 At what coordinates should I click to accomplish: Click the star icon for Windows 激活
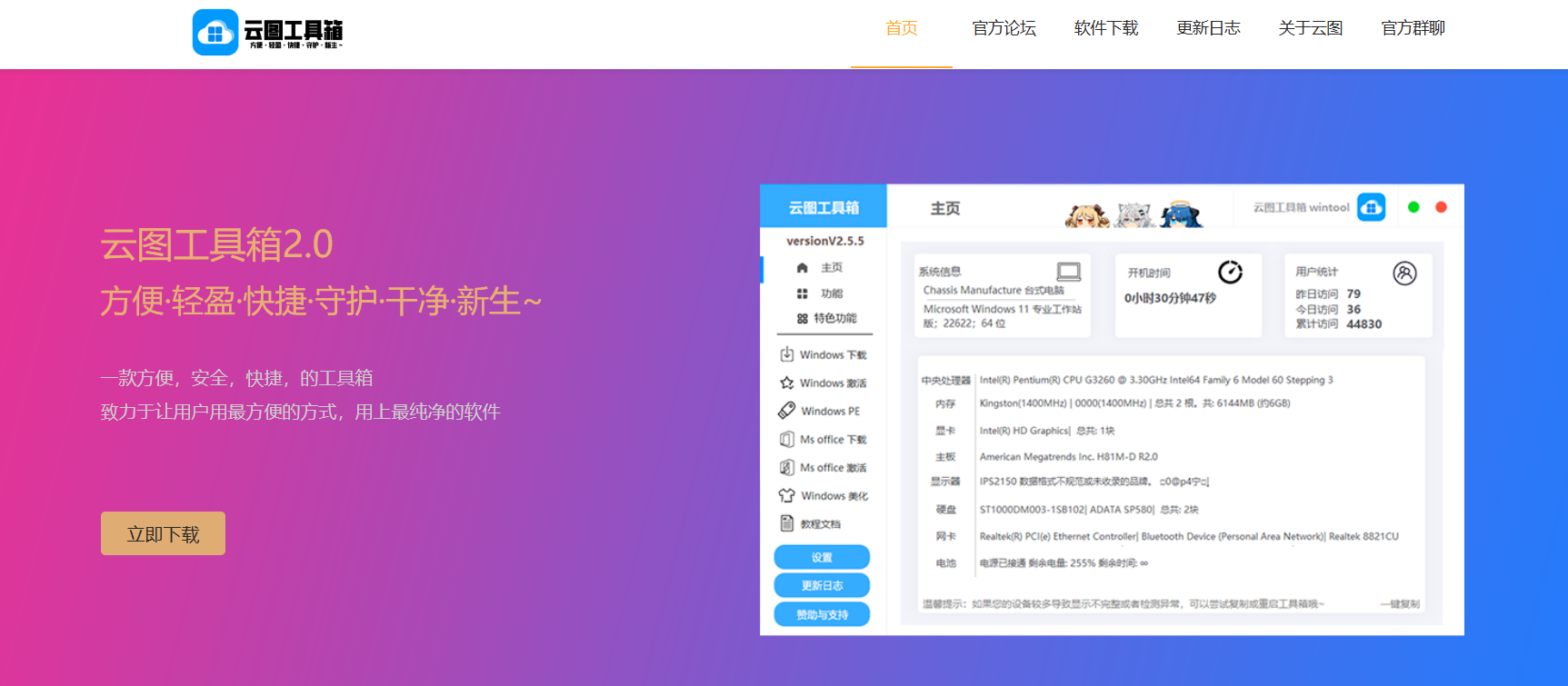[786, 383]
